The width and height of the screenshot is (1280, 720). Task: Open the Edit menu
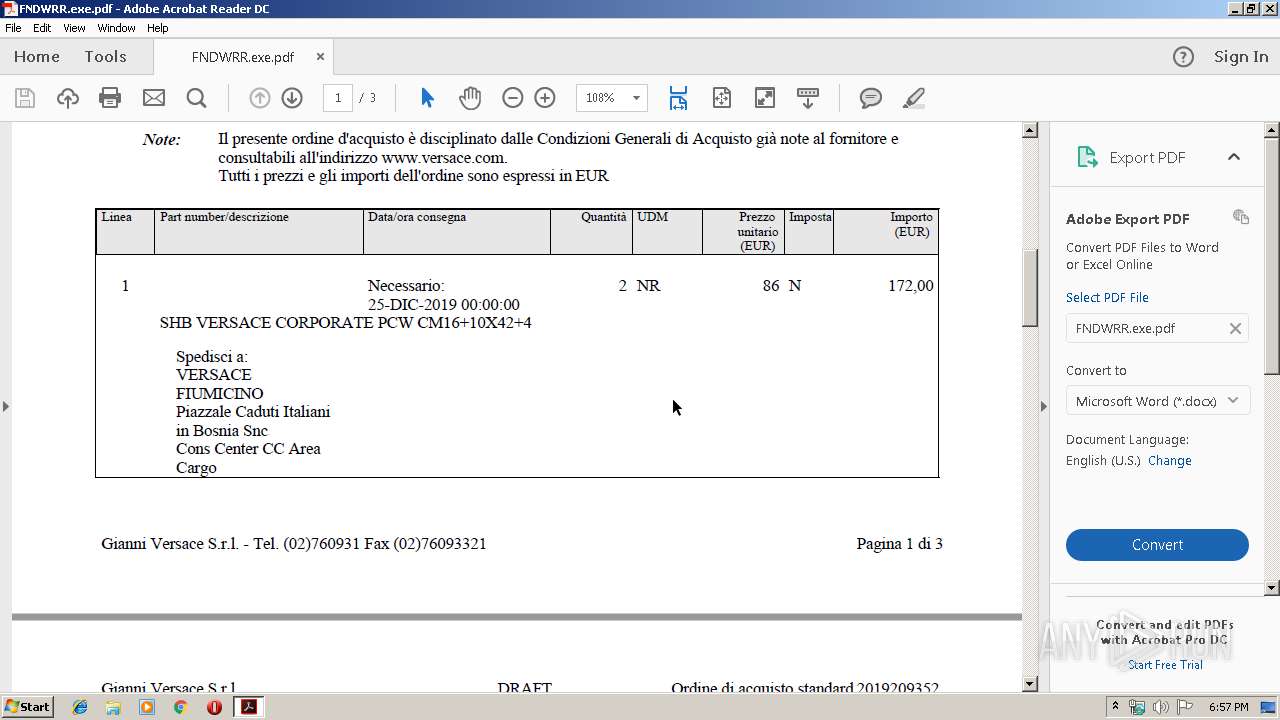(42, 28)
